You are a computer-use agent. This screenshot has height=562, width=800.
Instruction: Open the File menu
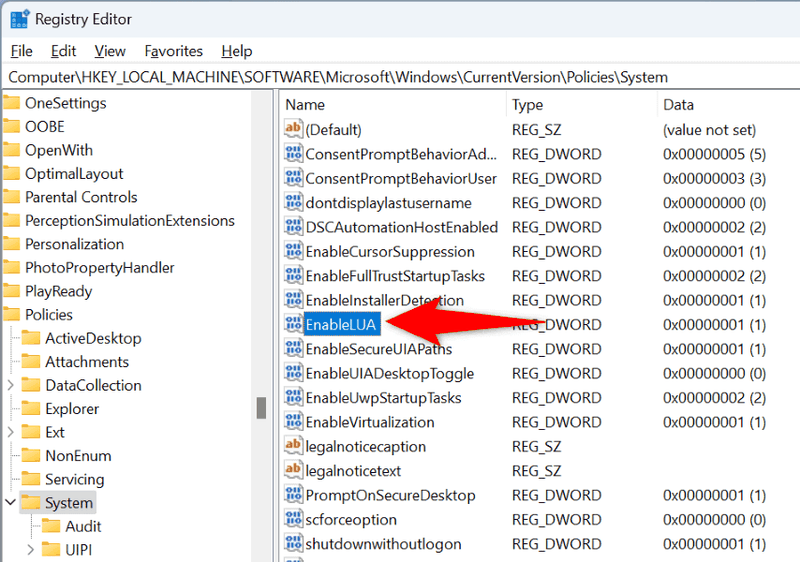21,51
